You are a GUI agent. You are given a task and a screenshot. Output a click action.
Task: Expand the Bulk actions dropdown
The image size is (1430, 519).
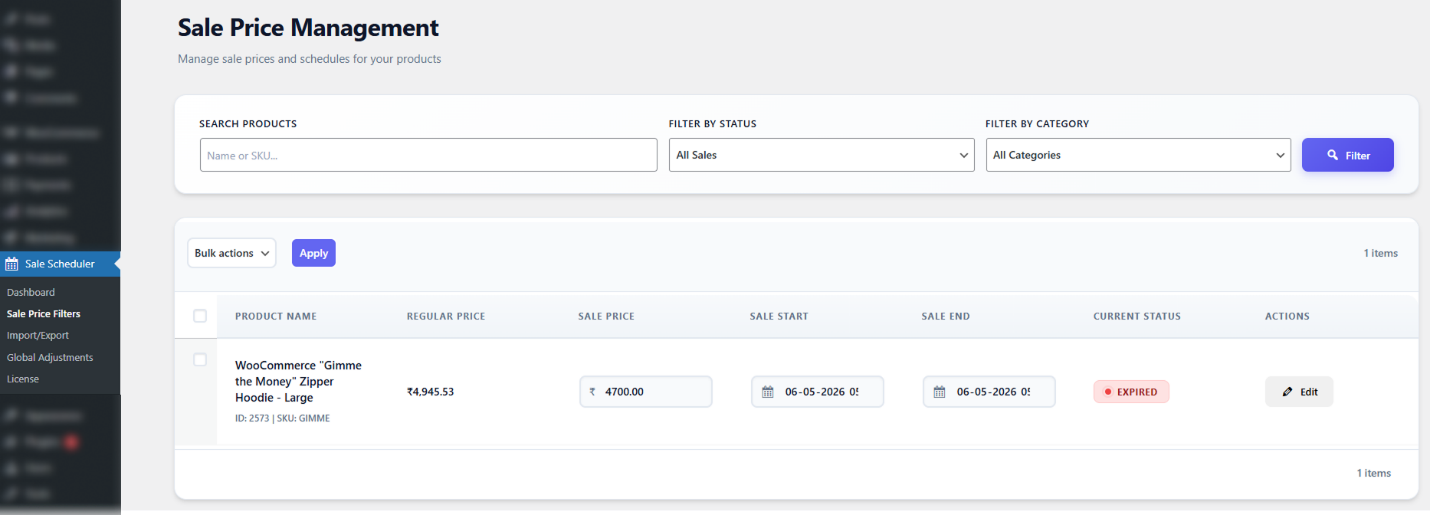tap(232, 253)
